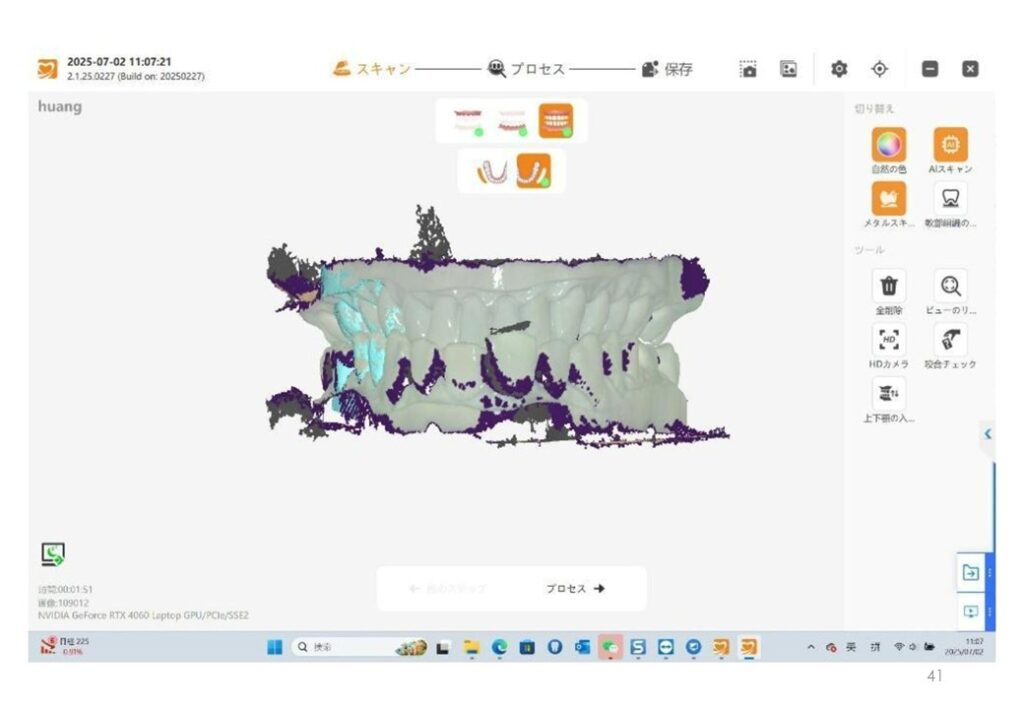Switch to the 保存 step
This screenshot has width=1024, height=709.
pos(667,69)
